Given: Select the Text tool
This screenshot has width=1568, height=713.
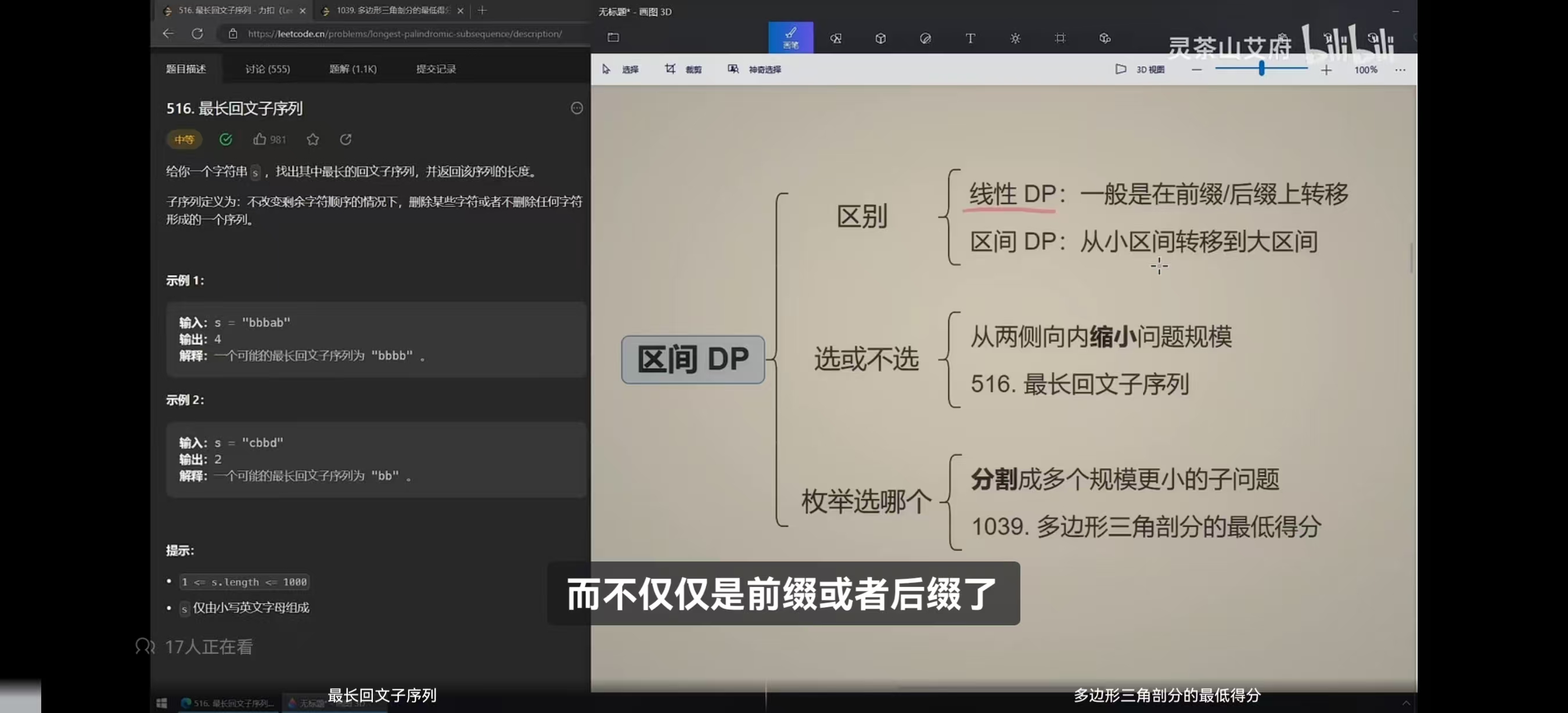Looking at the screenshot, I should 970,38.
